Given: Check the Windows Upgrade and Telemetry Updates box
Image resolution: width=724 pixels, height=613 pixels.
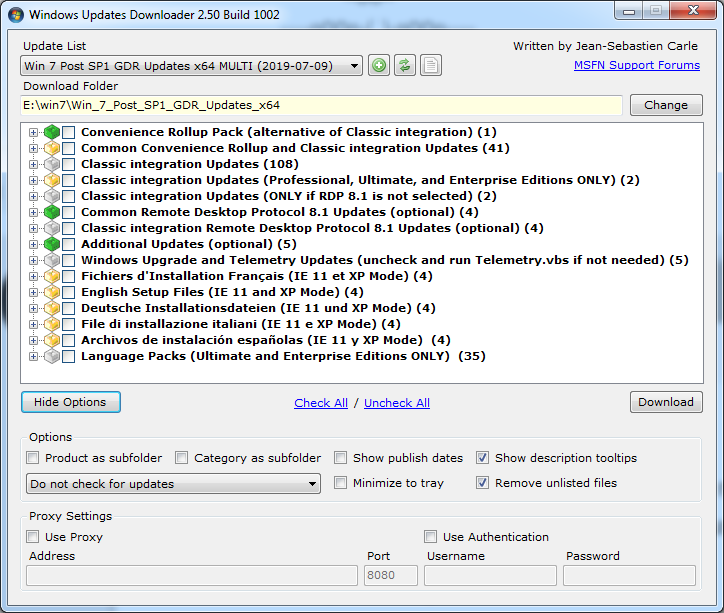Looking at the screenshot, I should [69, 260].
